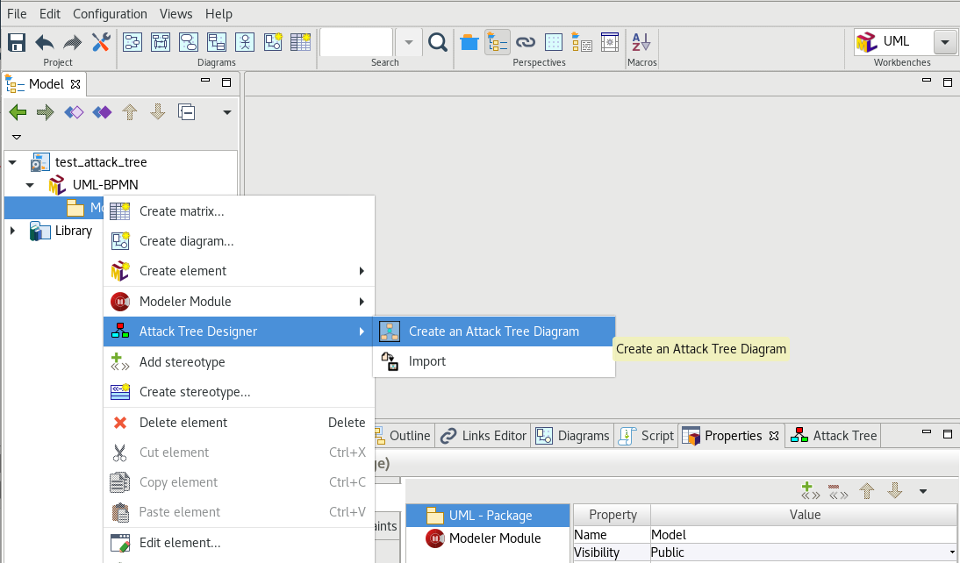Open project configuration wrench icon
Image resolution: width=960 pixels, height=563 pixels.
pyautogui.click(x=101, y=42)
